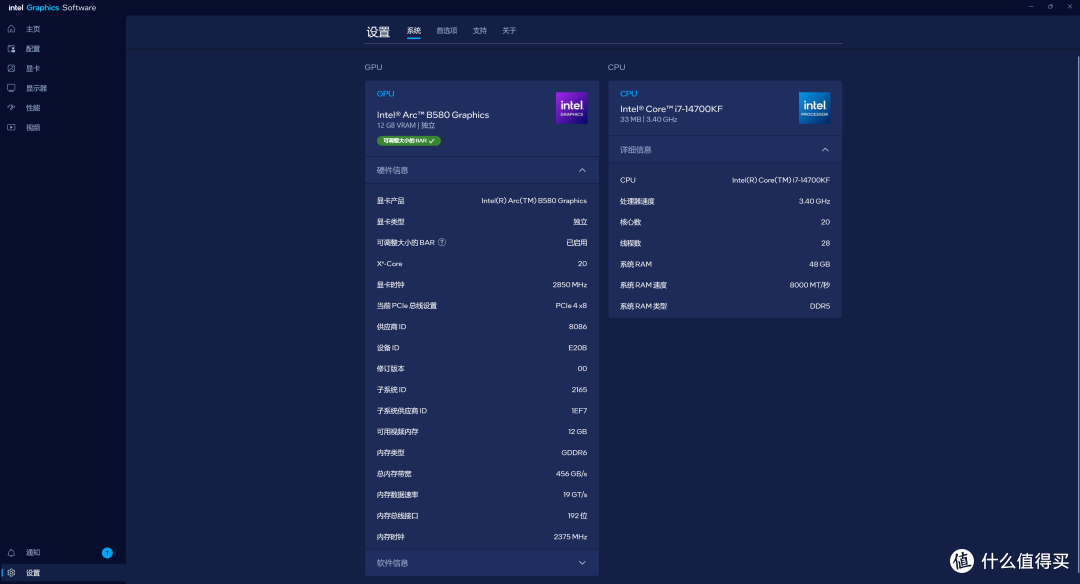
Task: Click the 设置 page heading
Action: pos(378,32)
